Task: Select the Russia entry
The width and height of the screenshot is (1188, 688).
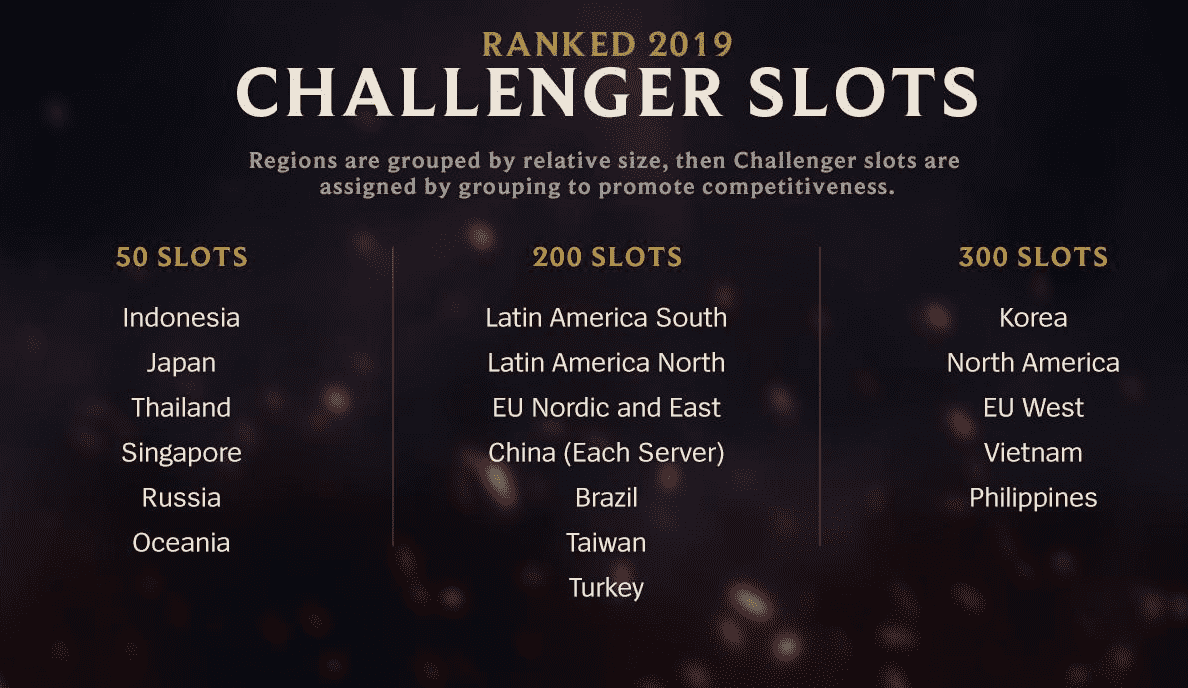Action: pos(181,498)
